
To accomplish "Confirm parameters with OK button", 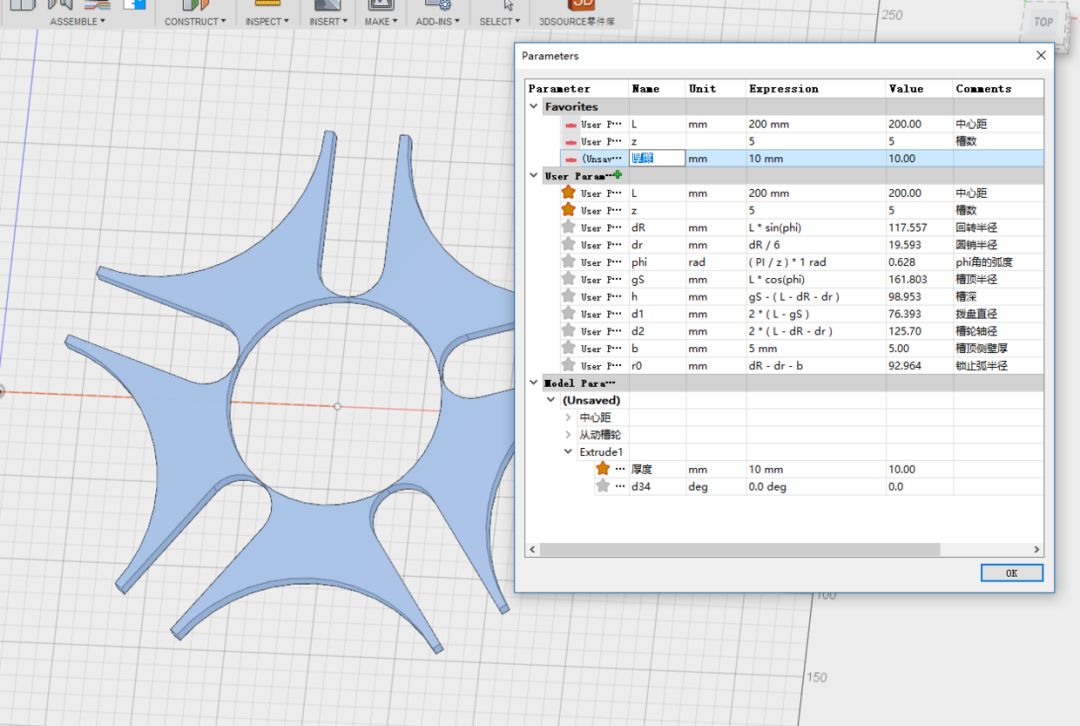I will (x=1011, y=573).
